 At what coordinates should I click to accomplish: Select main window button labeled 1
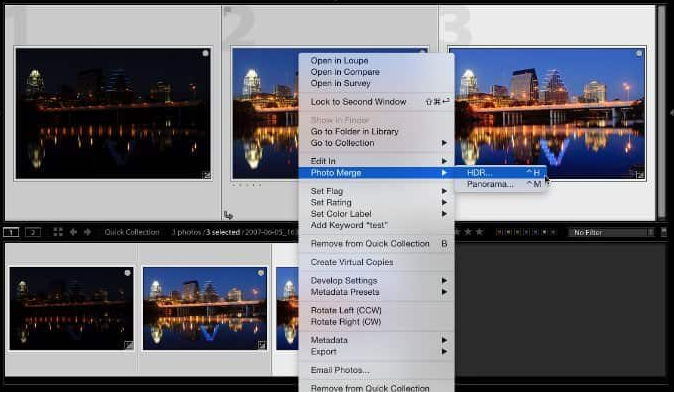[x=11, y=233]
